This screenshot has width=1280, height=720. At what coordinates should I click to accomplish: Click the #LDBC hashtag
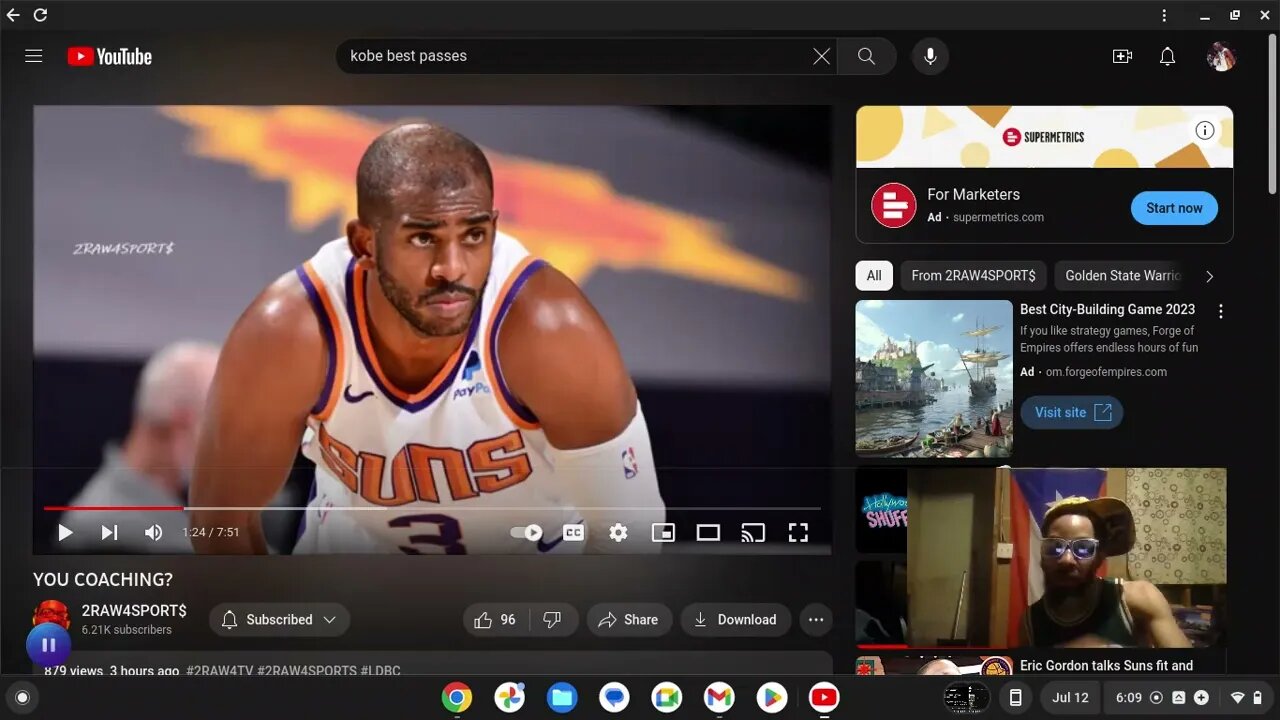click(381, 671)
